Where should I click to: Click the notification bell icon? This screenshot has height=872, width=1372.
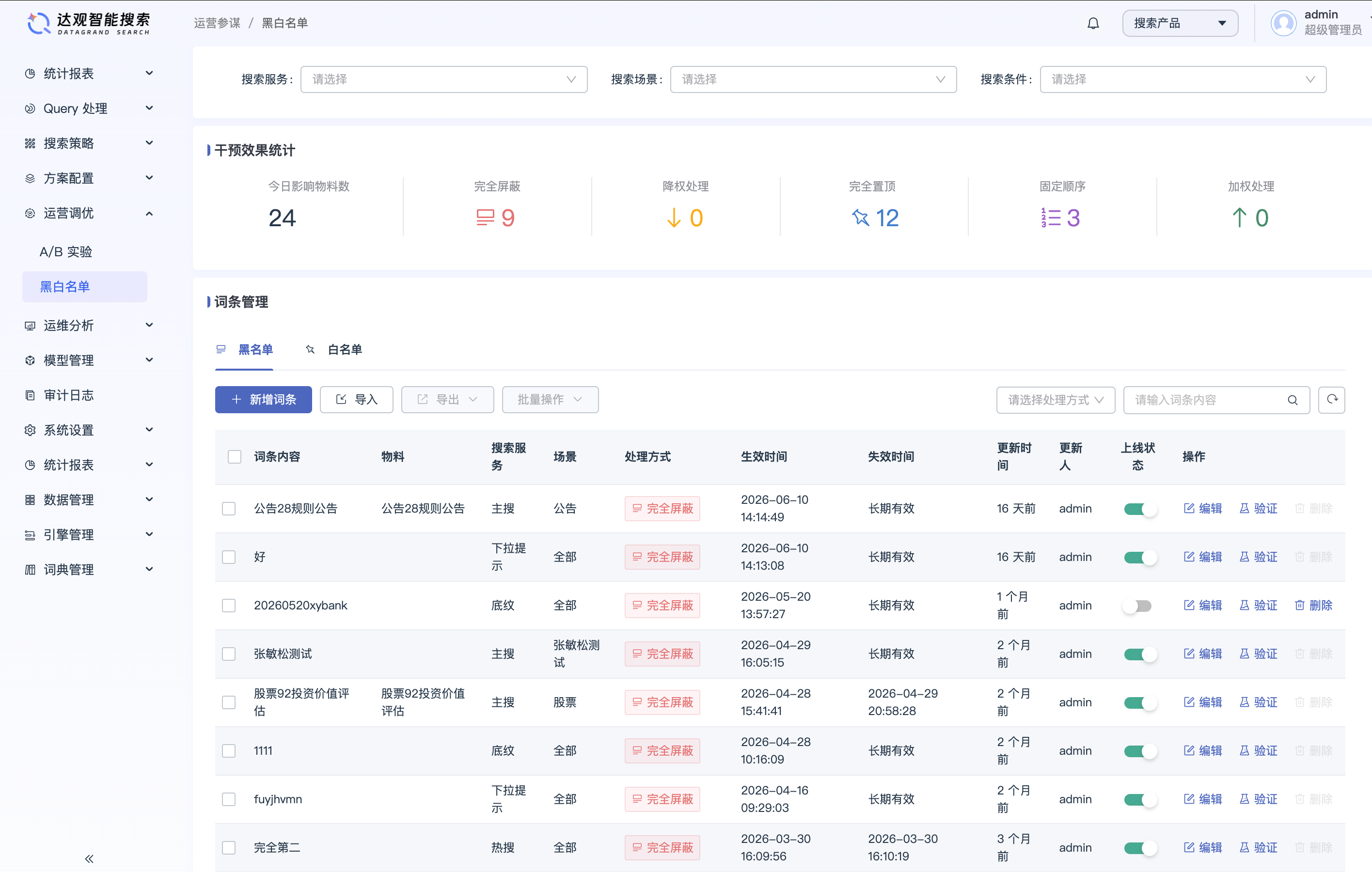[x=1093, y=23]
